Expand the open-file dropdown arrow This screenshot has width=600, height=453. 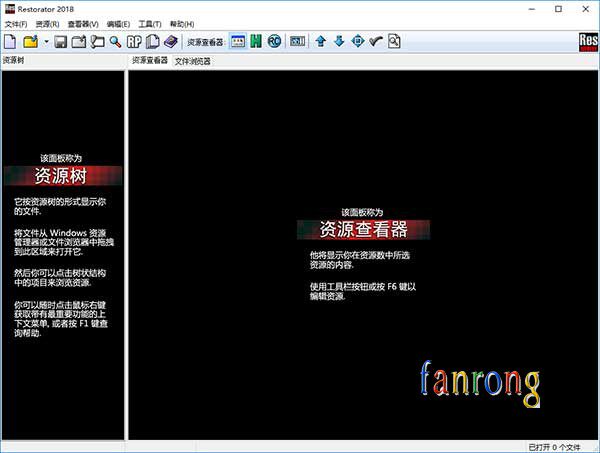46,41
